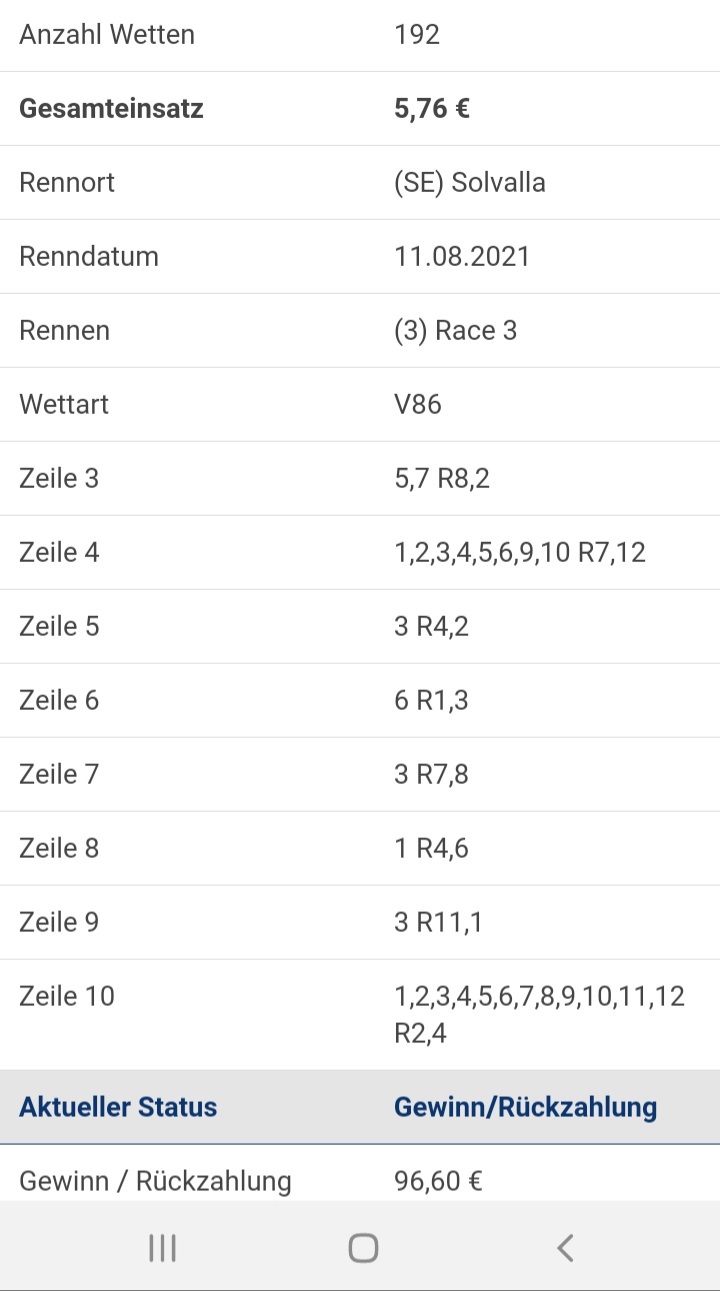Viewport: 720px width, 1291px height.
Task: Tap the Wettart value V86
Action: tap(418, 405)
